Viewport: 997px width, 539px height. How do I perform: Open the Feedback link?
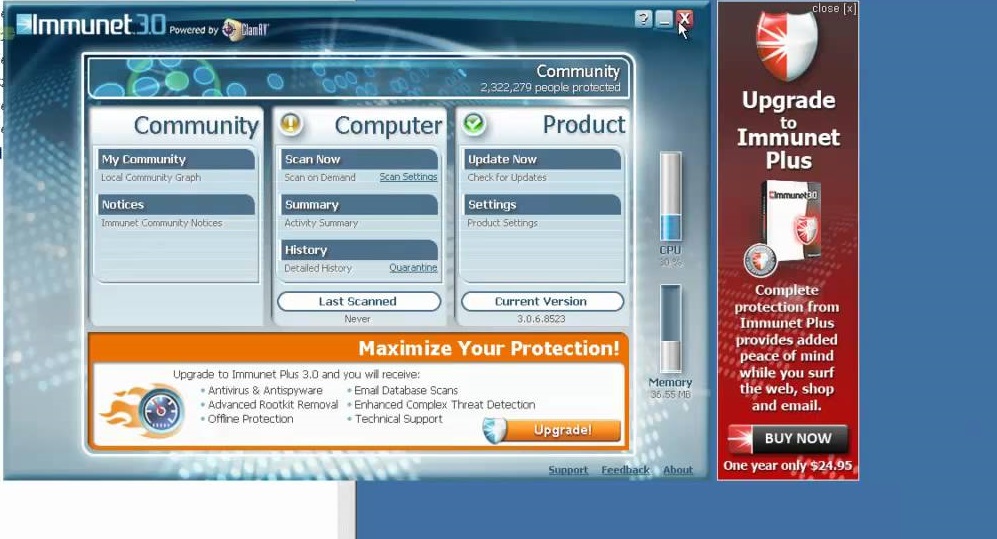[626, 470]
